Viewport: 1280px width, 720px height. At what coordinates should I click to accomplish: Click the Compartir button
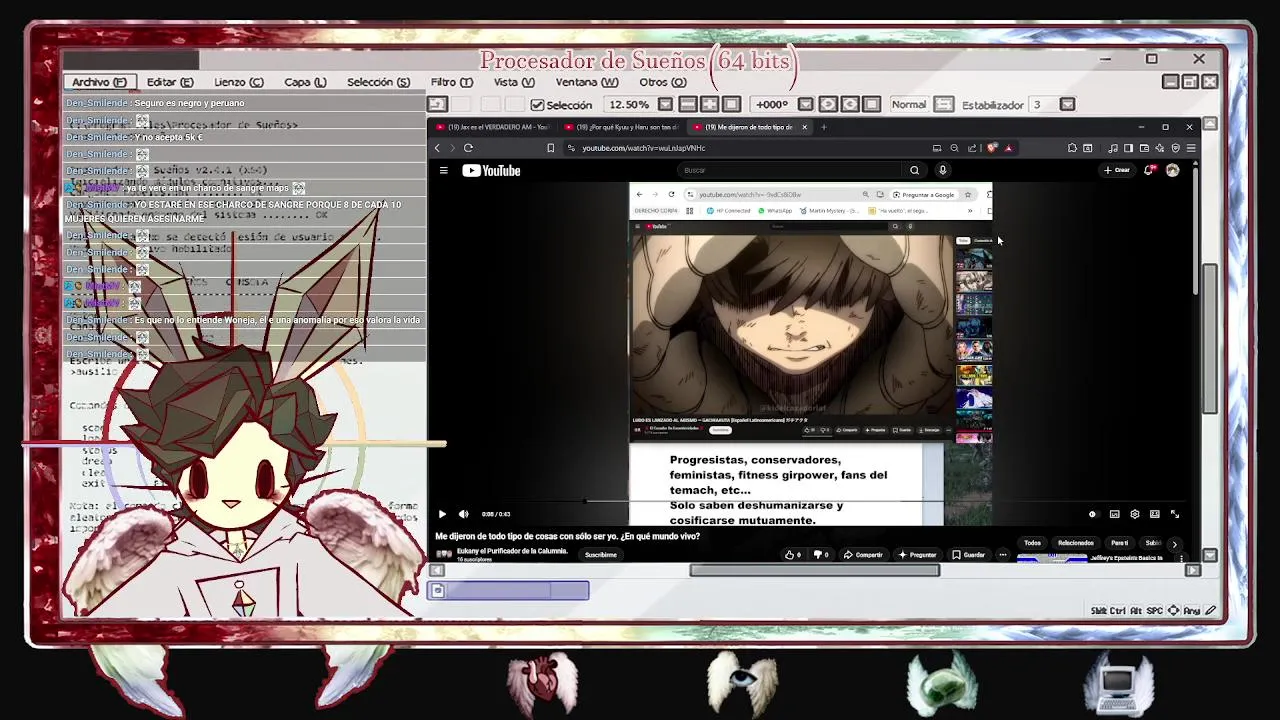click(863, 555)
